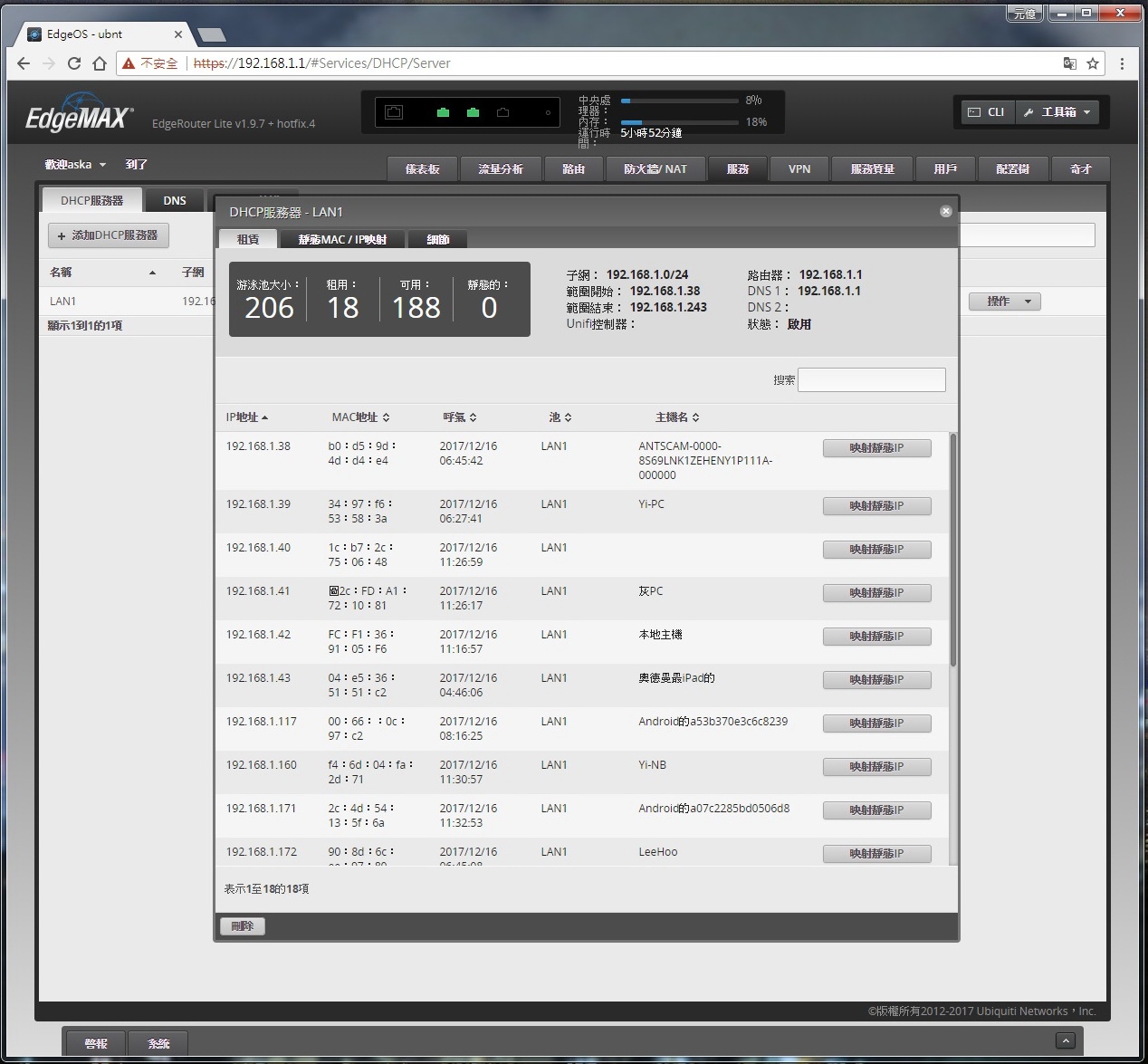The height and width of the screenshot is (1064, 1148).
Task: Sort by hostname column header
Action: click(x=677, y=417)
